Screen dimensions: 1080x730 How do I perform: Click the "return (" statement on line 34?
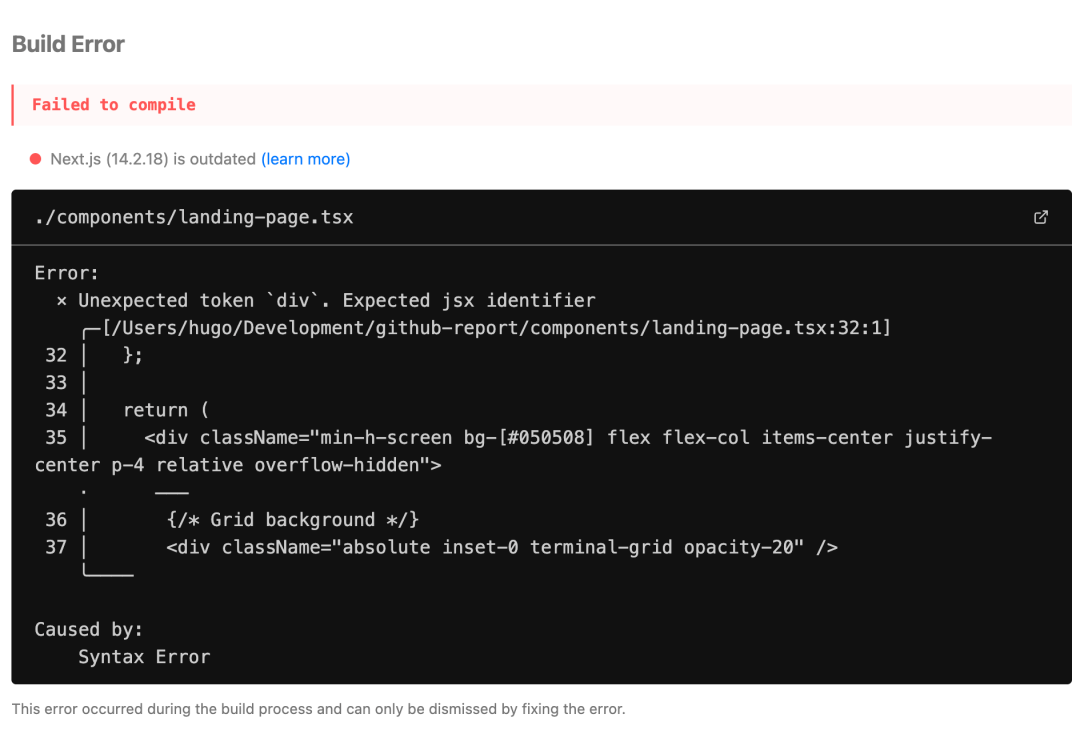point(166,410)
